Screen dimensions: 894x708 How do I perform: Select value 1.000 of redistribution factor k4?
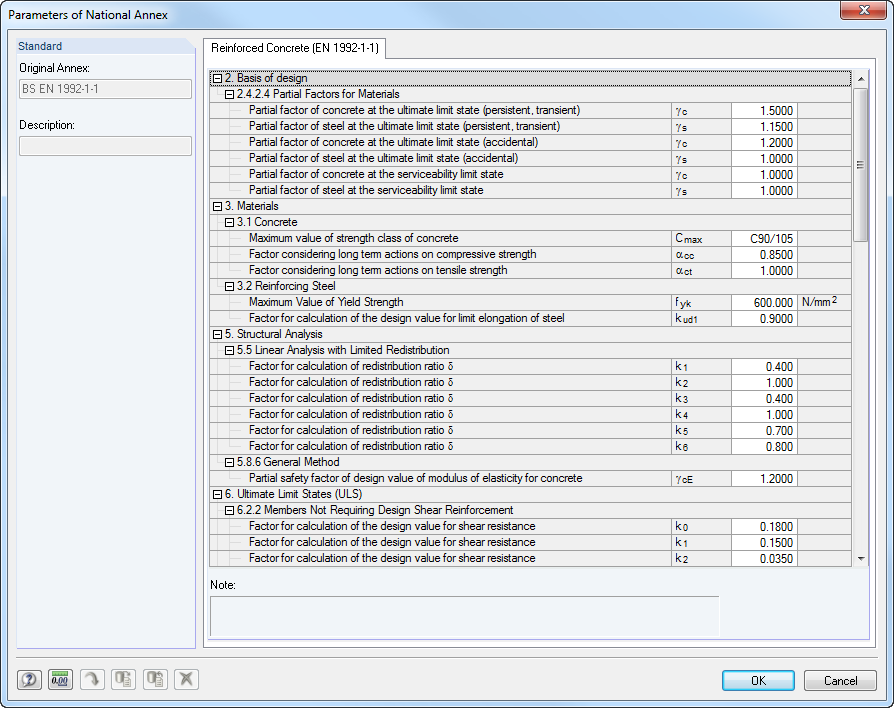[x=764, y=414]
